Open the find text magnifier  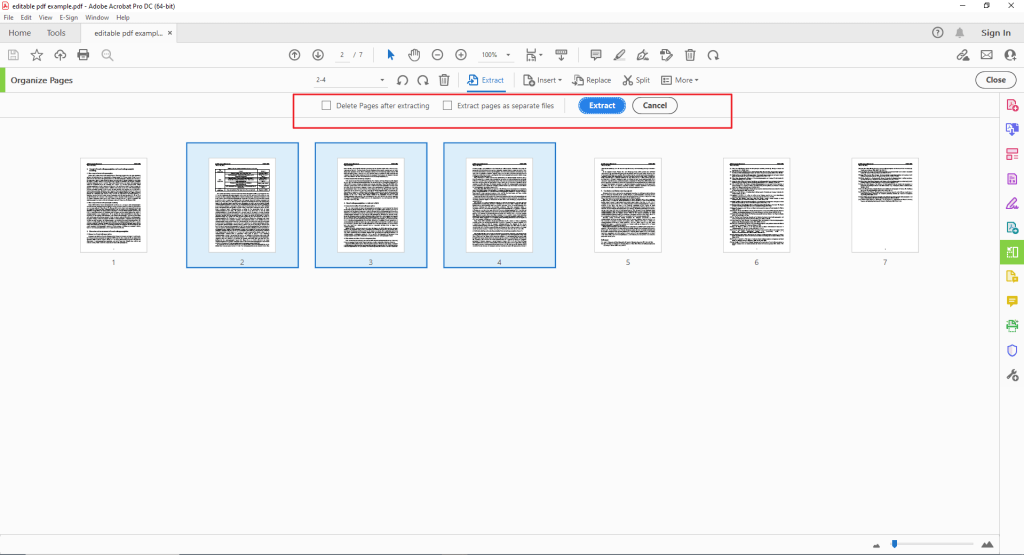[107, 55]
